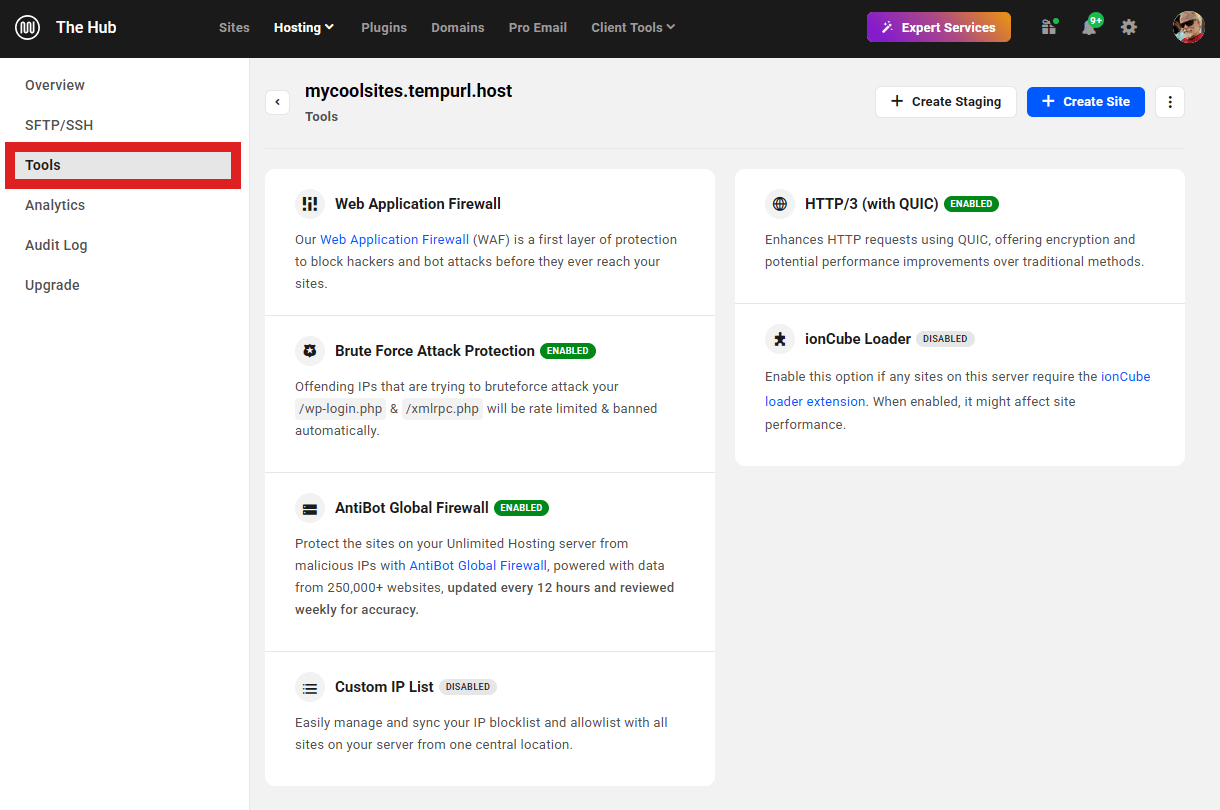
Task: Click the Create Staging button
Action: pos(946,101)
